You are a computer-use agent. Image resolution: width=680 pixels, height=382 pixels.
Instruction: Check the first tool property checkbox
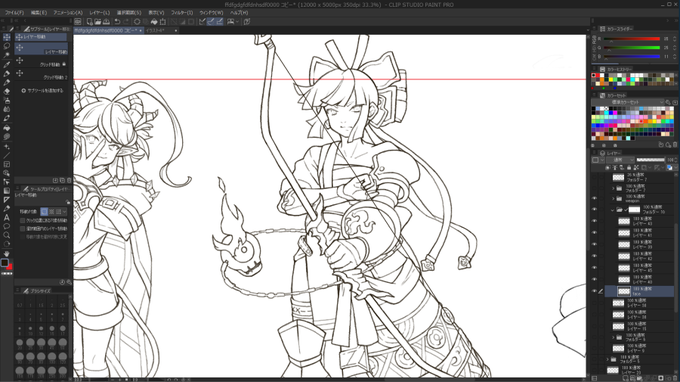23,220
